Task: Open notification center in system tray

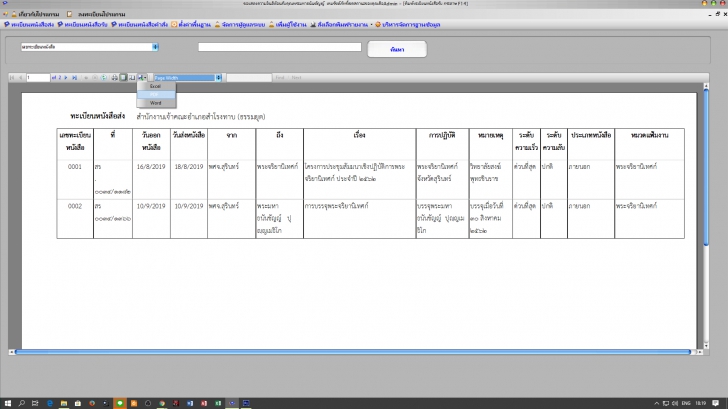Action: tap(715, 403)
